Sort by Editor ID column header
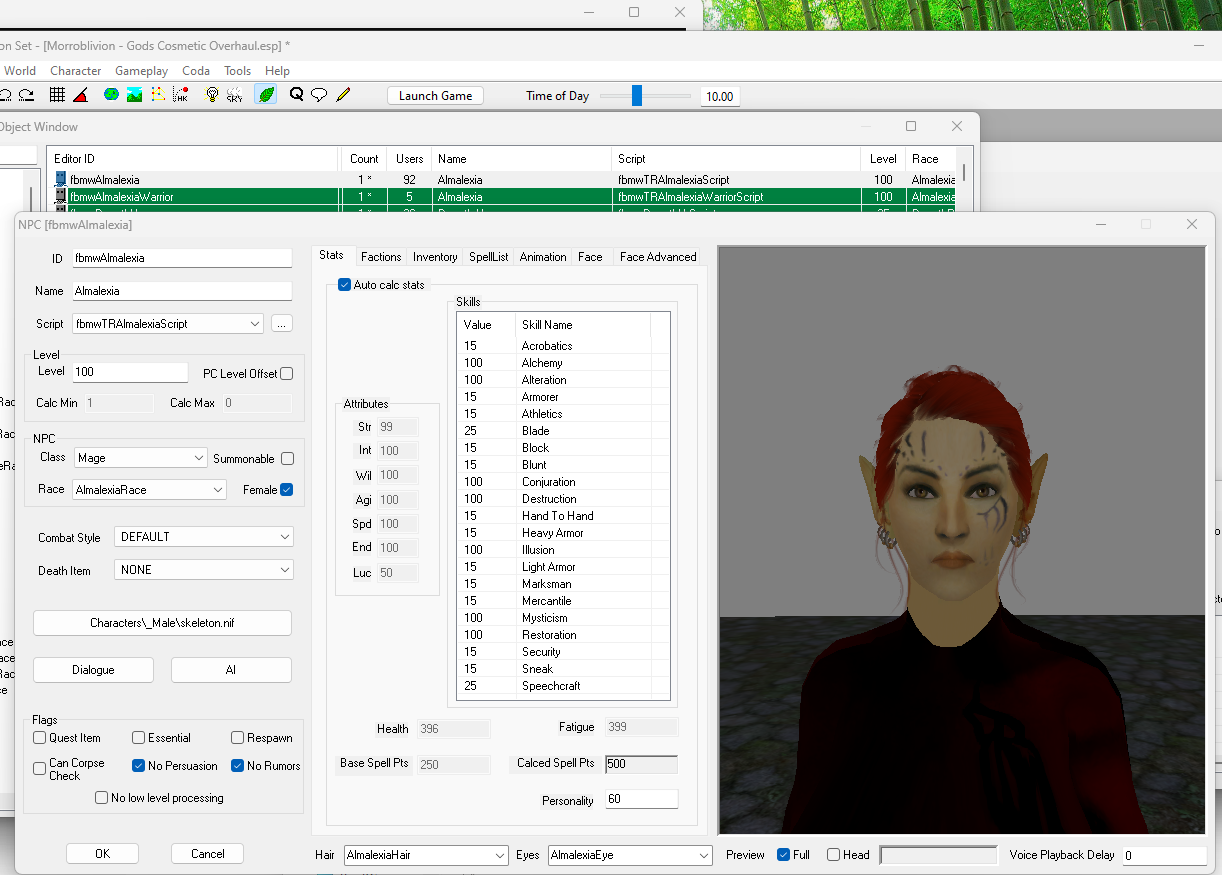The width and height of the screenshot is (1222, 875). (x=193, y=159)
